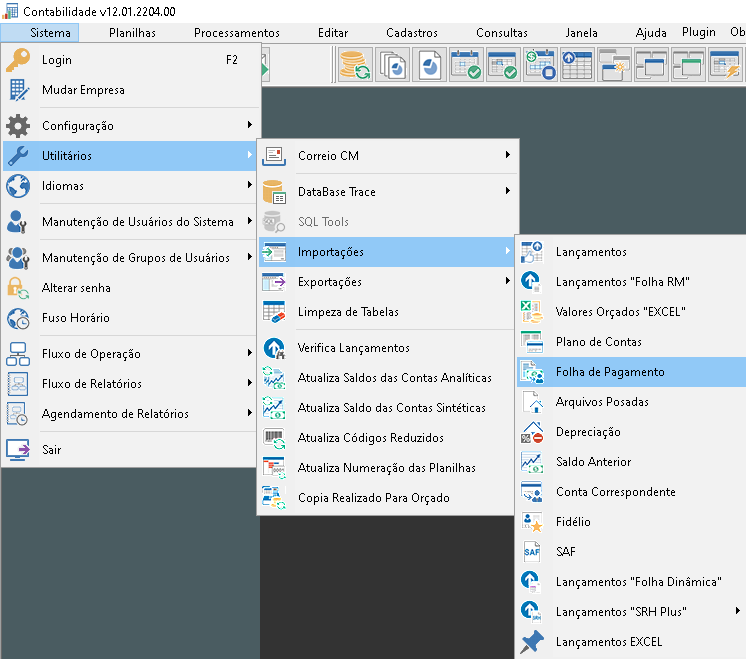Select Folha de Pagamento import option
The height and width of the screenshot is (659, 746).
(x=631, y=372)
